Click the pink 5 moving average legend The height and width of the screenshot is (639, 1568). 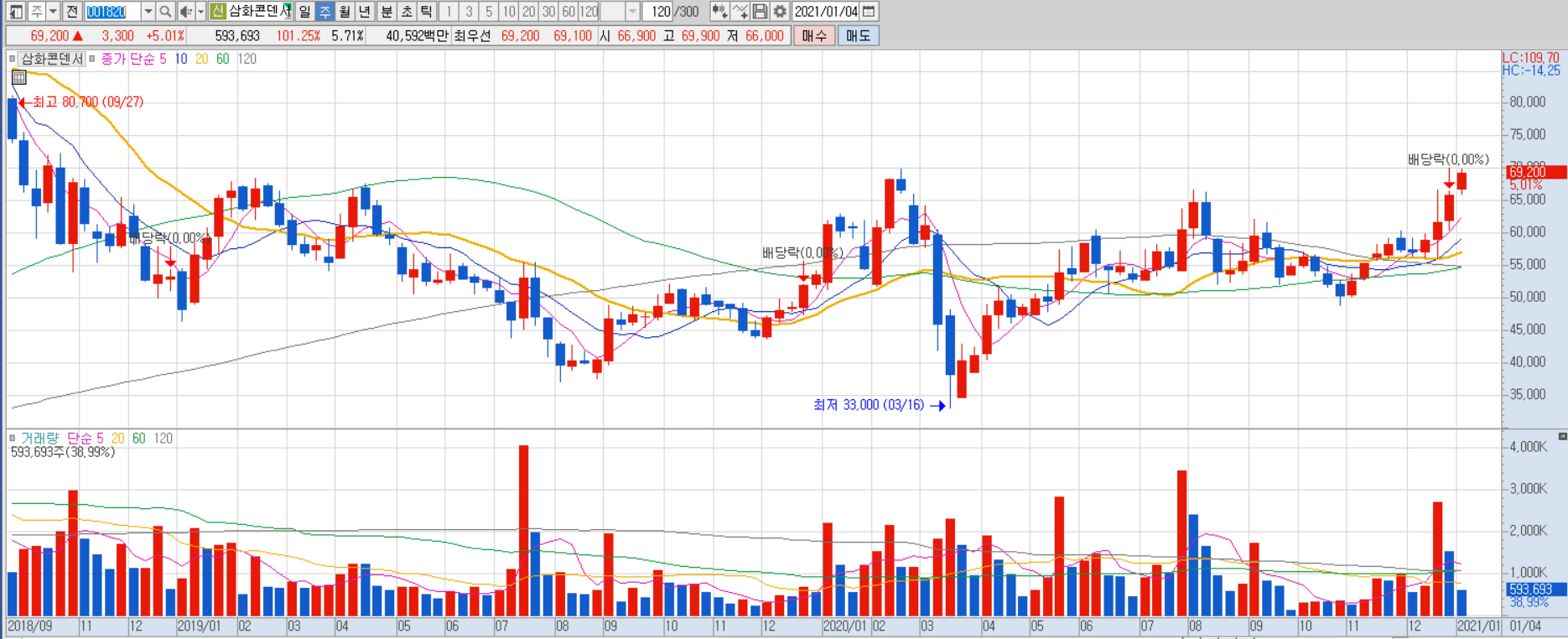[163, 59]
